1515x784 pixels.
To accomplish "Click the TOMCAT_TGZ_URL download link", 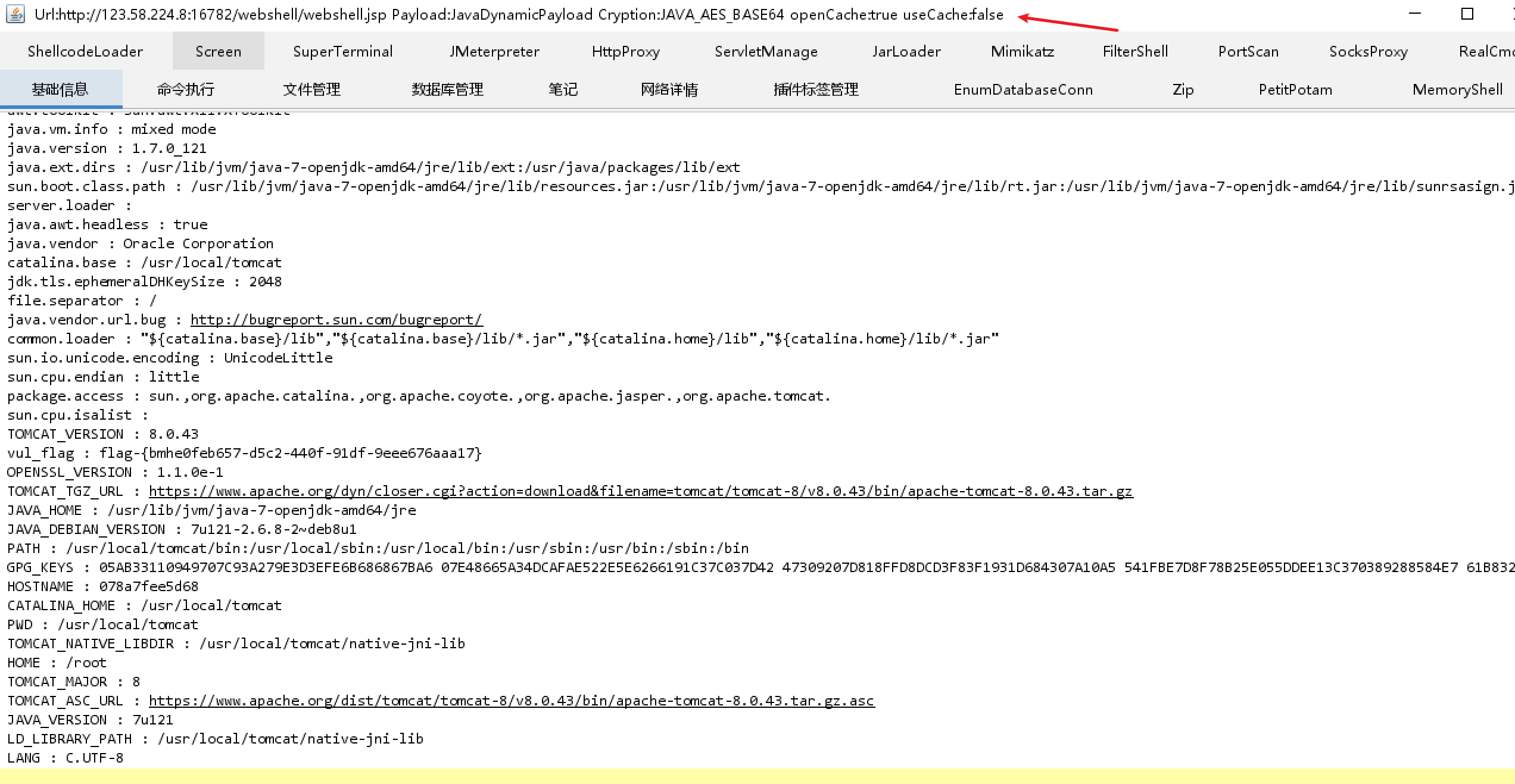I will [640, 491].
